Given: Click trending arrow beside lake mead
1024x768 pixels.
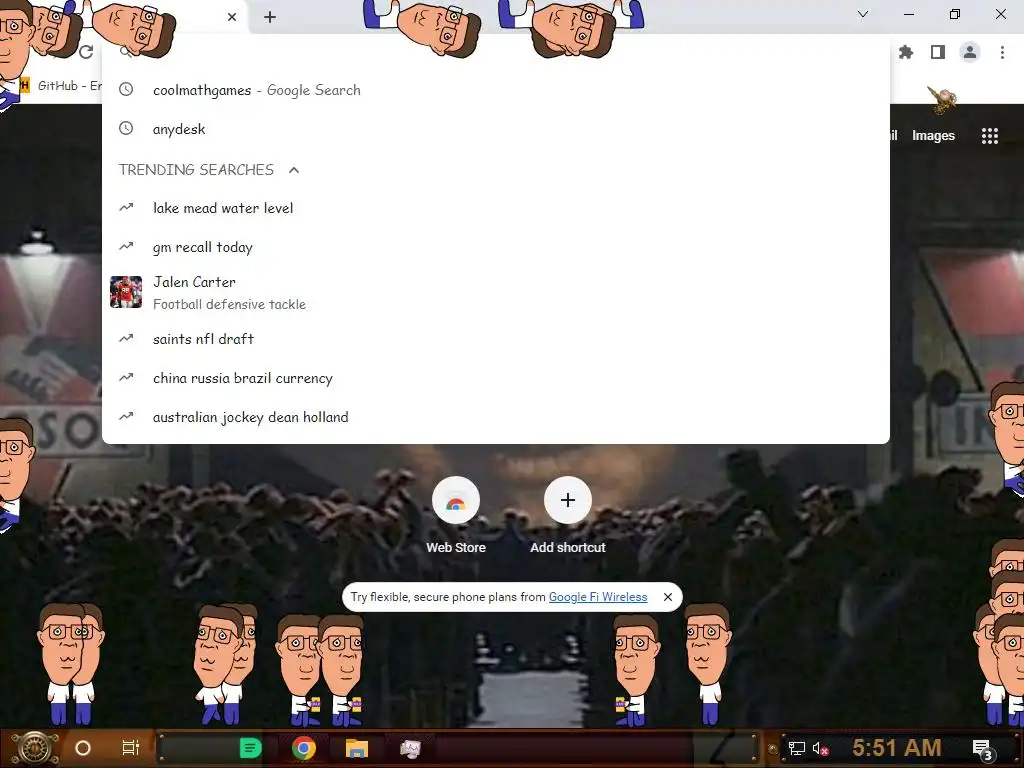Looking at the screenshot, I should (x=126, y=208).
